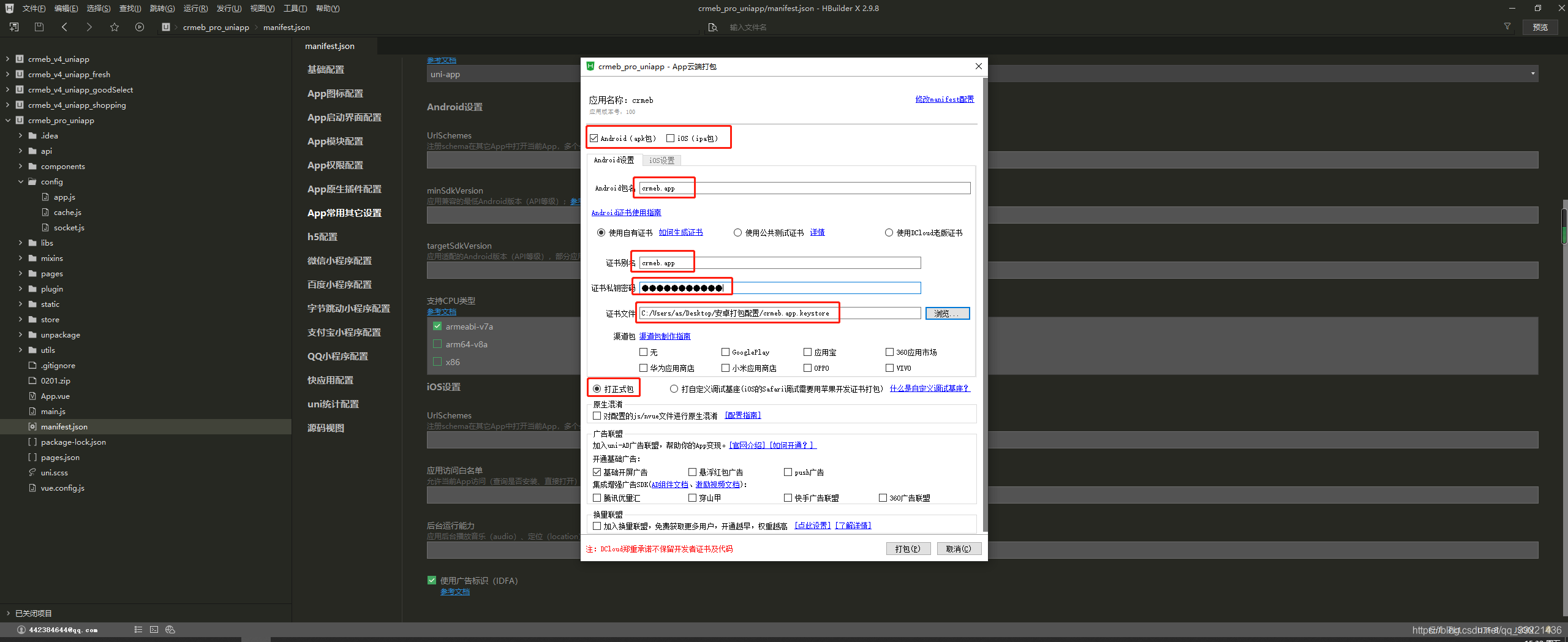This screenshot has width=1568, height=642.
Task: Expand crmeb_v4_uniapp_fresh project
Action: pyautogui.click(x=7, y=74)
